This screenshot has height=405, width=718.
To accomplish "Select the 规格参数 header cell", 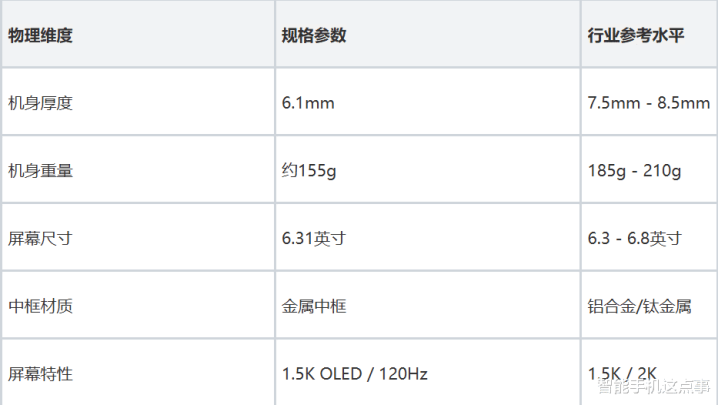I will point(314,35).
